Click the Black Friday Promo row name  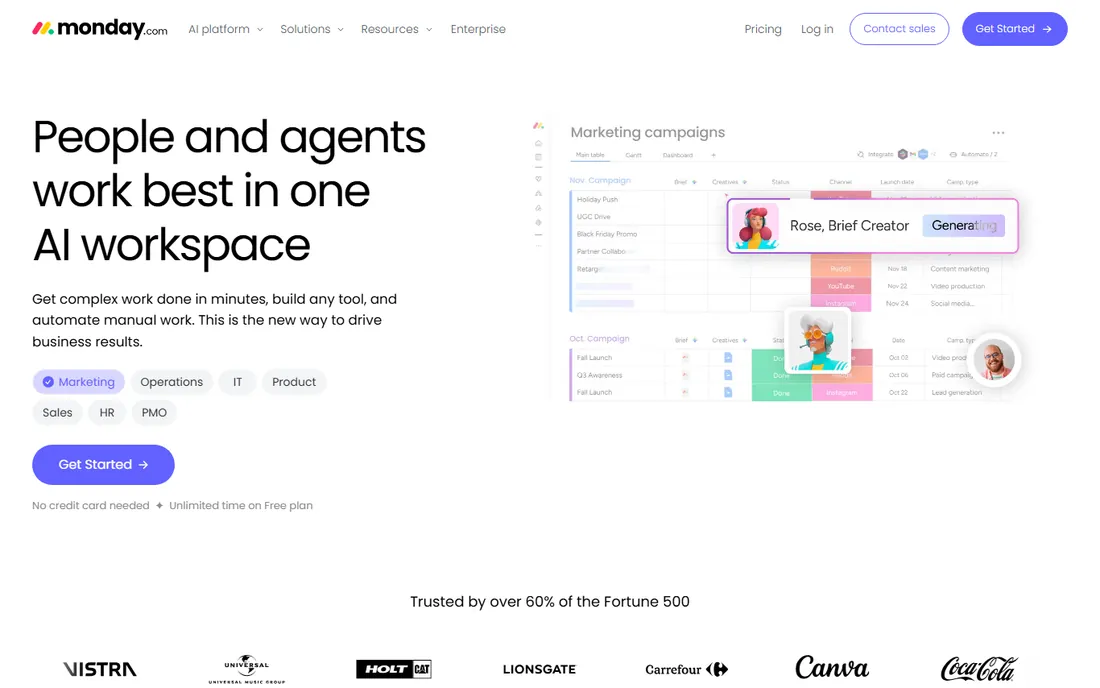(607, 234)
